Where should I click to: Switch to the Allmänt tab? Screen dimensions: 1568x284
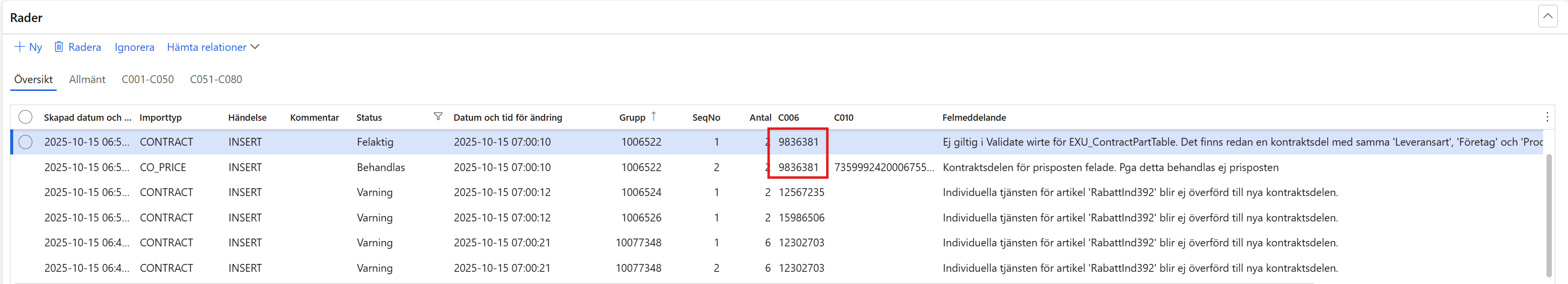[x=87, y=80]
